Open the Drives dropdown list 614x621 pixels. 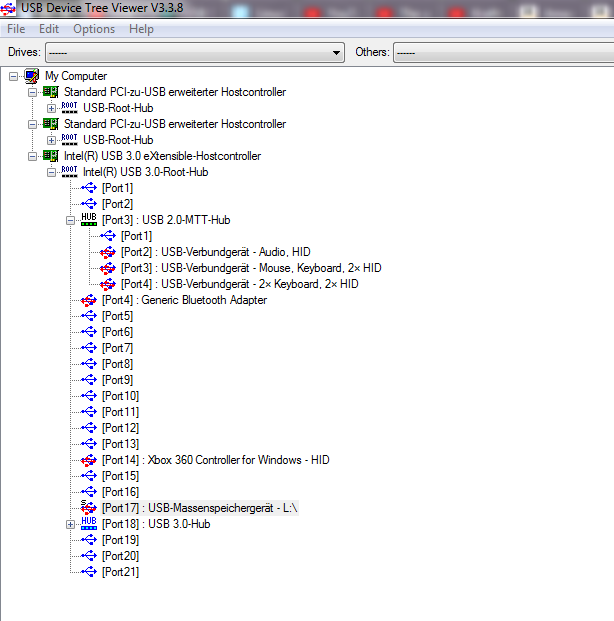pos(195,52)
